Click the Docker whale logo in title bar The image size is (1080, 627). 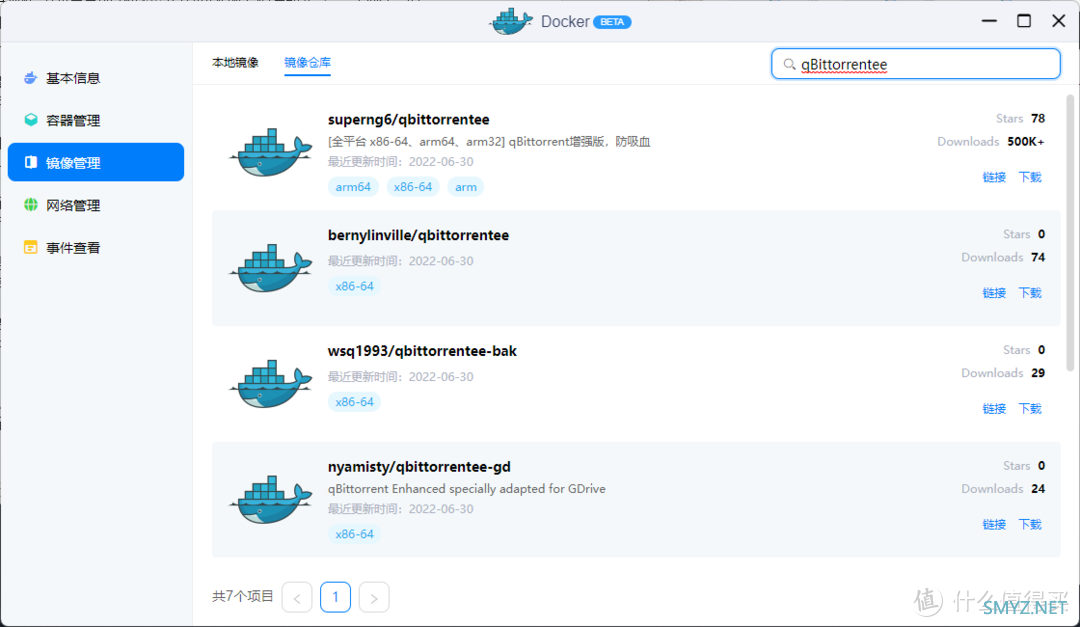point(511,21)
